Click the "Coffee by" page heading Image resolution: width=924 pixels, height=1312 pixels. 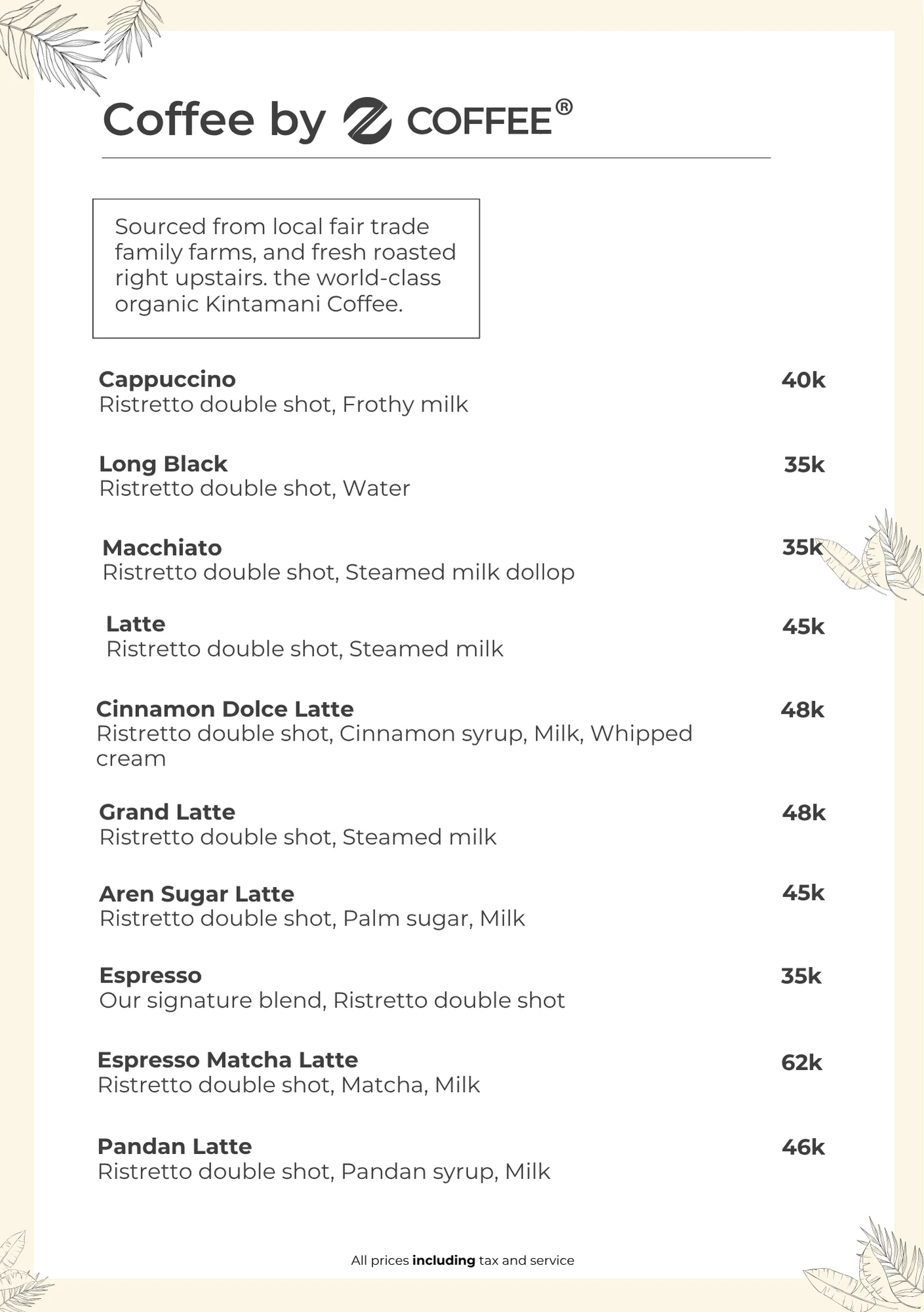click(214, 121)
